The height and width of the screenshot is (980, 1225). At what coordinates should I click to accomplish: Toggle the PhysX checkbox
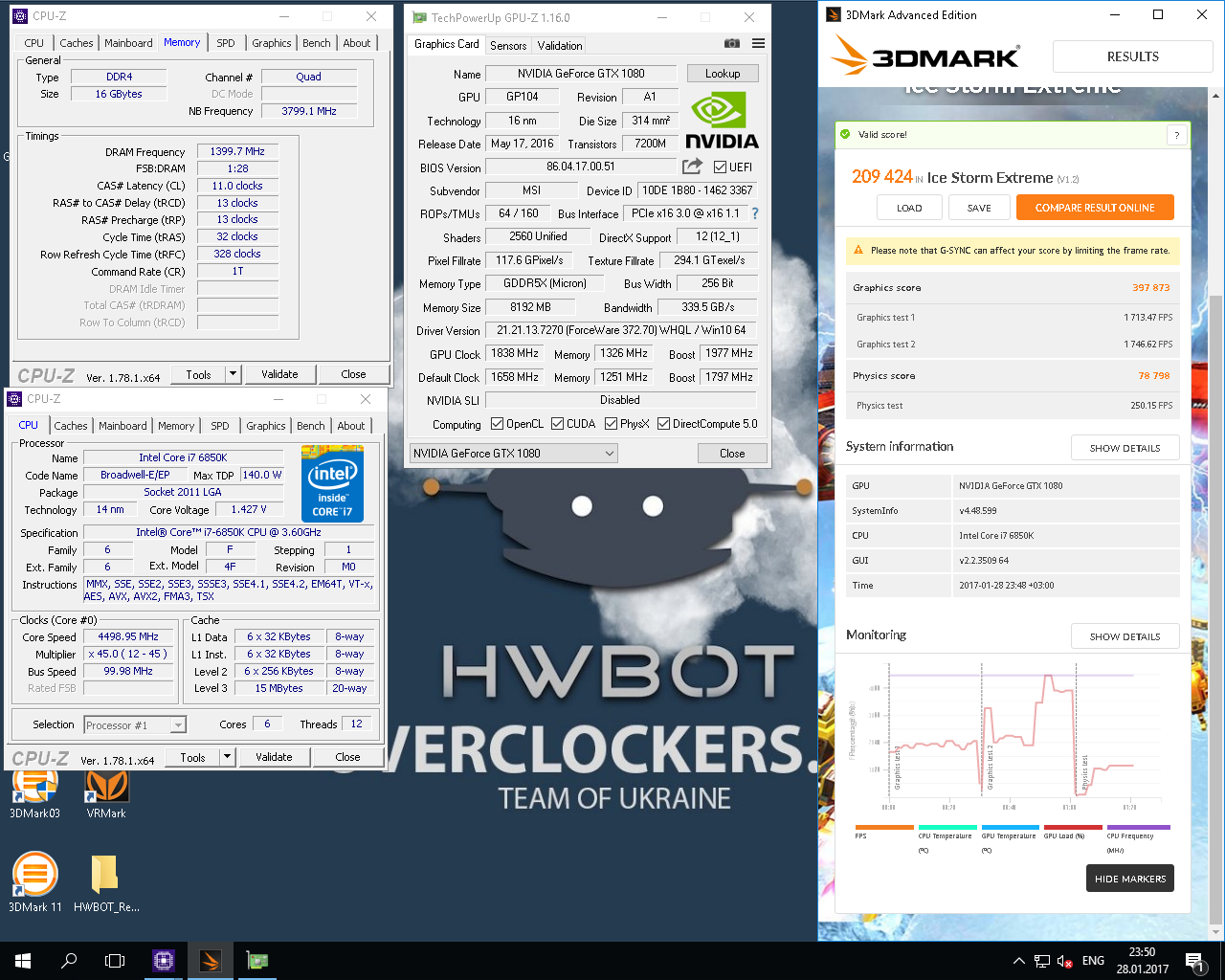pos(611,424)
